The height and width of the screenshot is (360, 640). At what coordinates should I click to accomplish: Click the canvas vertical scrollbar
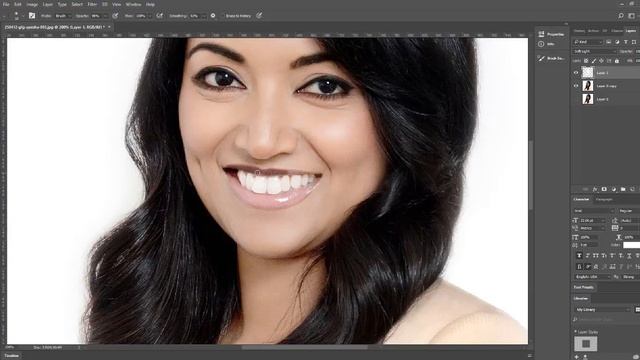(531, 176)
